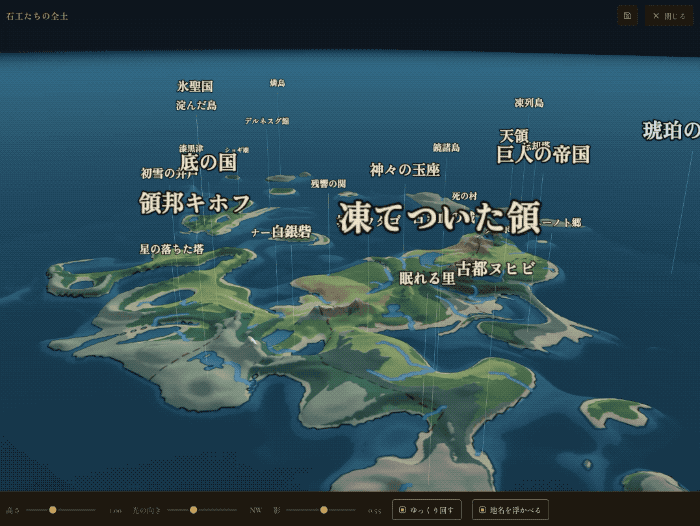Viewport: 700px width, 526px height.
Task: Select the 領邦キホフ label on the map
Action: (x=195, y=203)
